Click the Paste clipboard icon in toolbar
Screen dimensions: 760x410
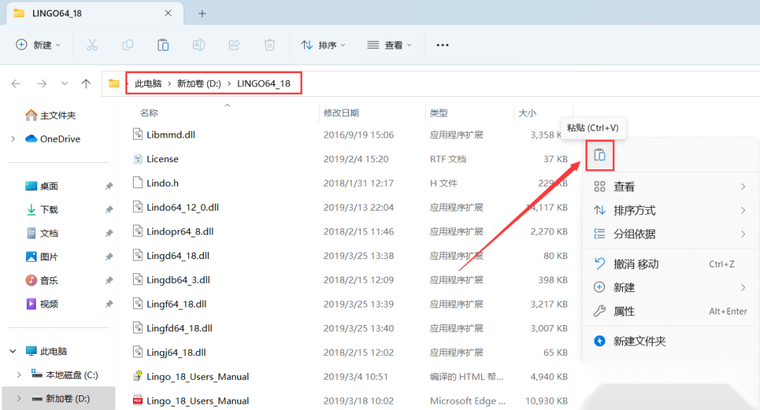point(163,45)
